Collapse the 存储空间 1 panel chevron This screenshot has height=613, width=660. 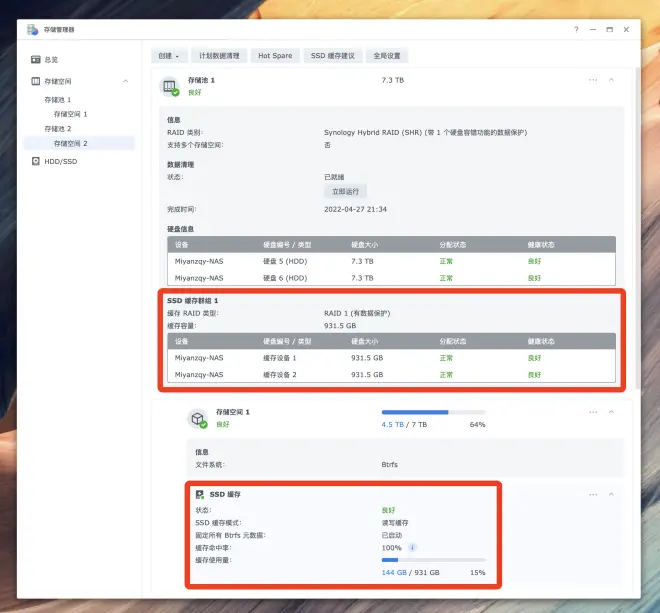pyautogui.click(x=611, y=412)
